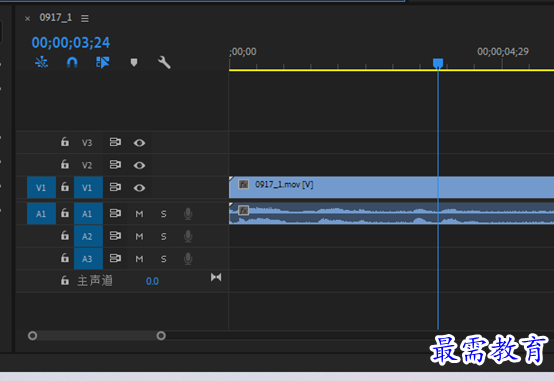Screen dimensions: 554x381
Task: Toggle A3 track targeting button
Action: click(88, 259)
